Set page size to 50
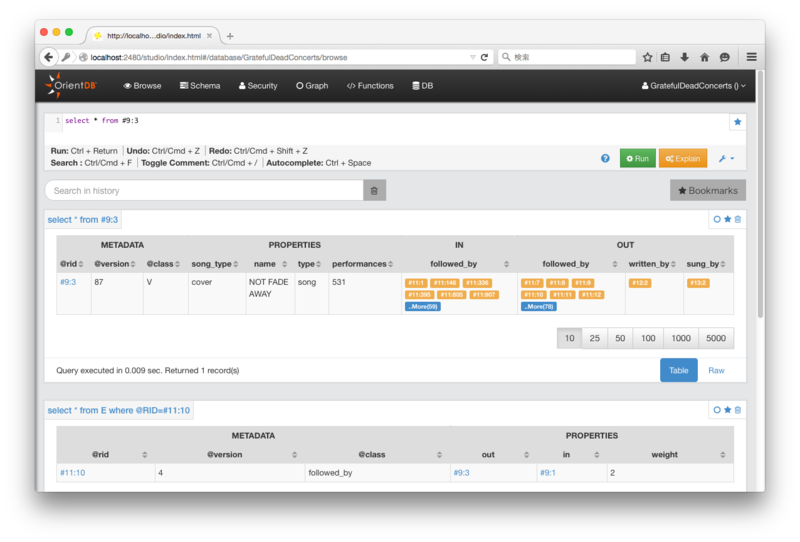 tap(620, 338)
